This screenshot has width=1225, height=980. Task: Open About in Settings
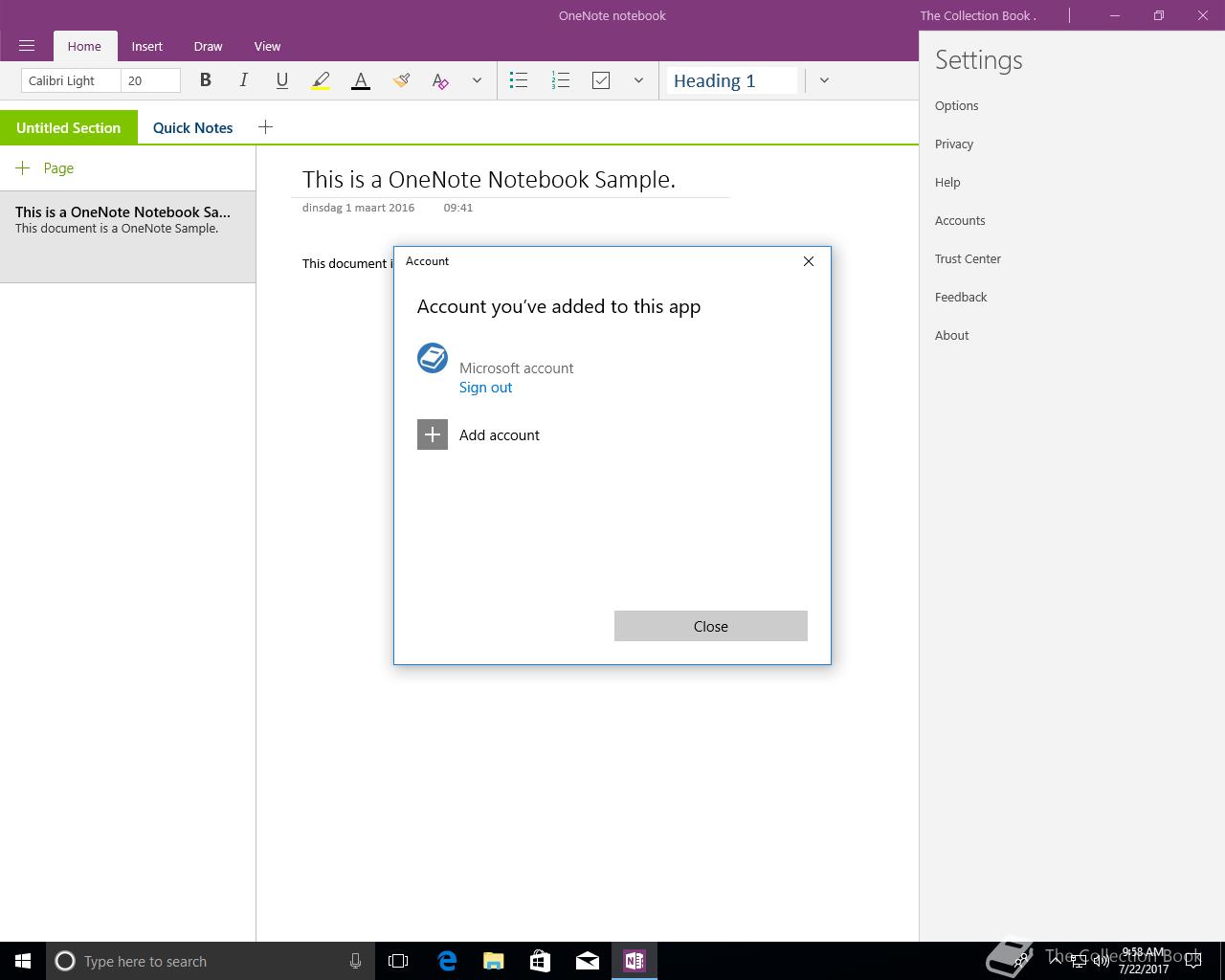[952, 335]
